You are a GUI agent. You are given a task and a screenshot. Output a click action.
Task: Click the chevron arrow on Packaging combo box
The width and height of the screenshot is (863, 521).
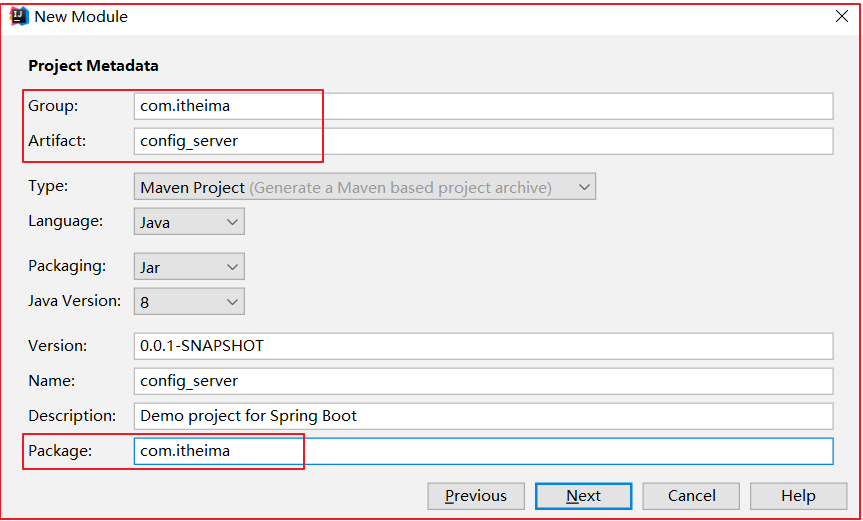[x=233, y=267]
